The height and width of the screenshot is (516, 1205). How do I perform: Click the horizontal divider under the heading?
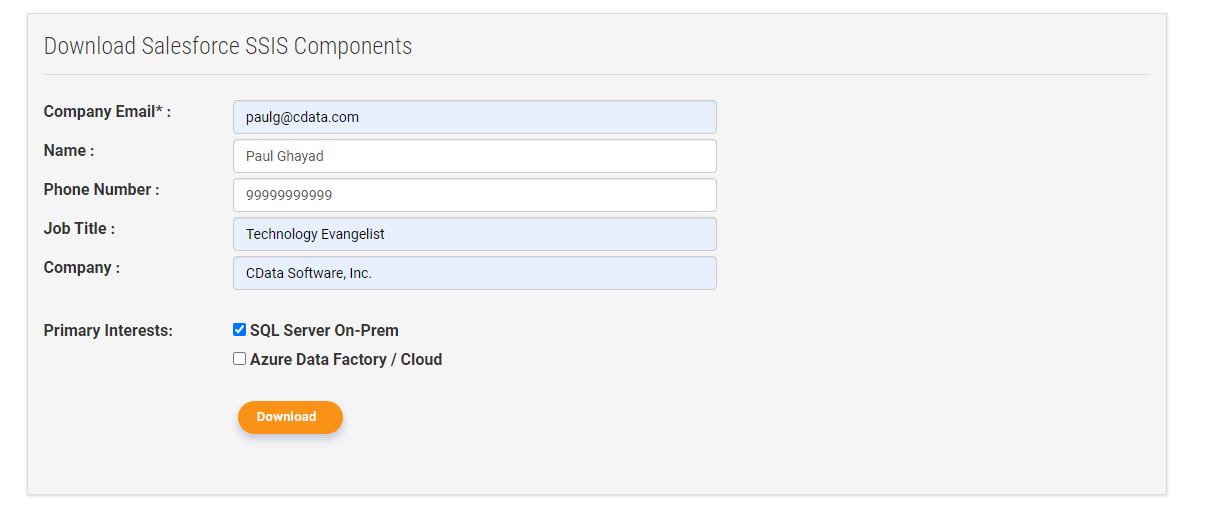pos(596,74)
